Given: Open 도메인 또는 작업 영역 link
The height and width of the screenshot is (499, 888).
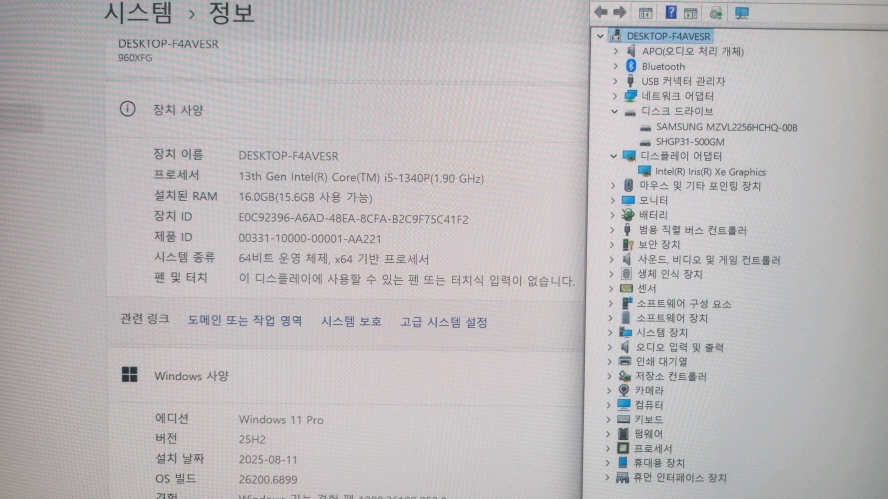Looking at the screenshot, I should (x=245, y=321).
